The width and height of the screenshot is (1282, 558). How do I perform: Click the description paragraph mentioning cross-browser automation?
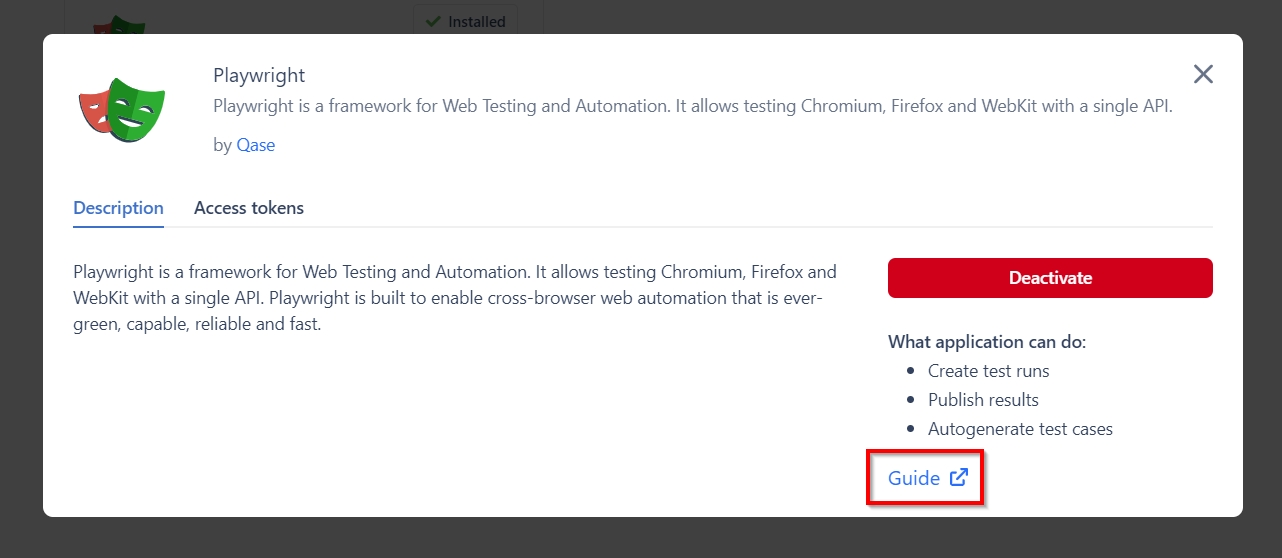coord(455,298)
